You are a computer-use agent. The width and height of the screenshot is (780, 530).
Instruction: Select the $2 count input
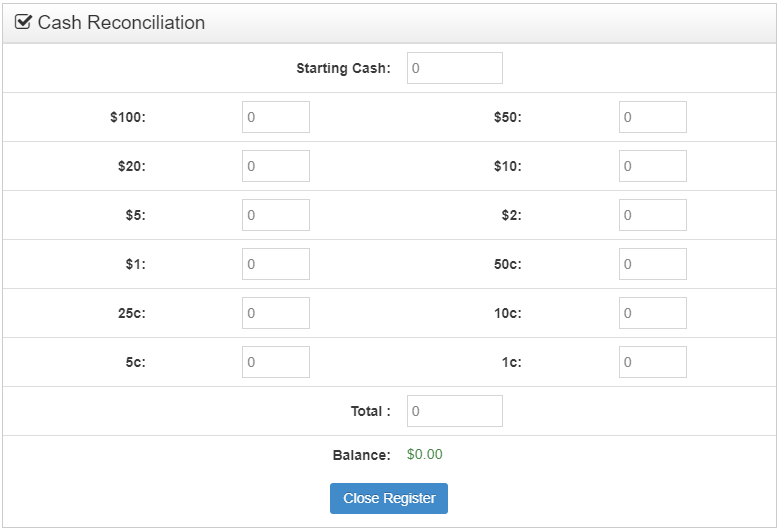point(652,215)
